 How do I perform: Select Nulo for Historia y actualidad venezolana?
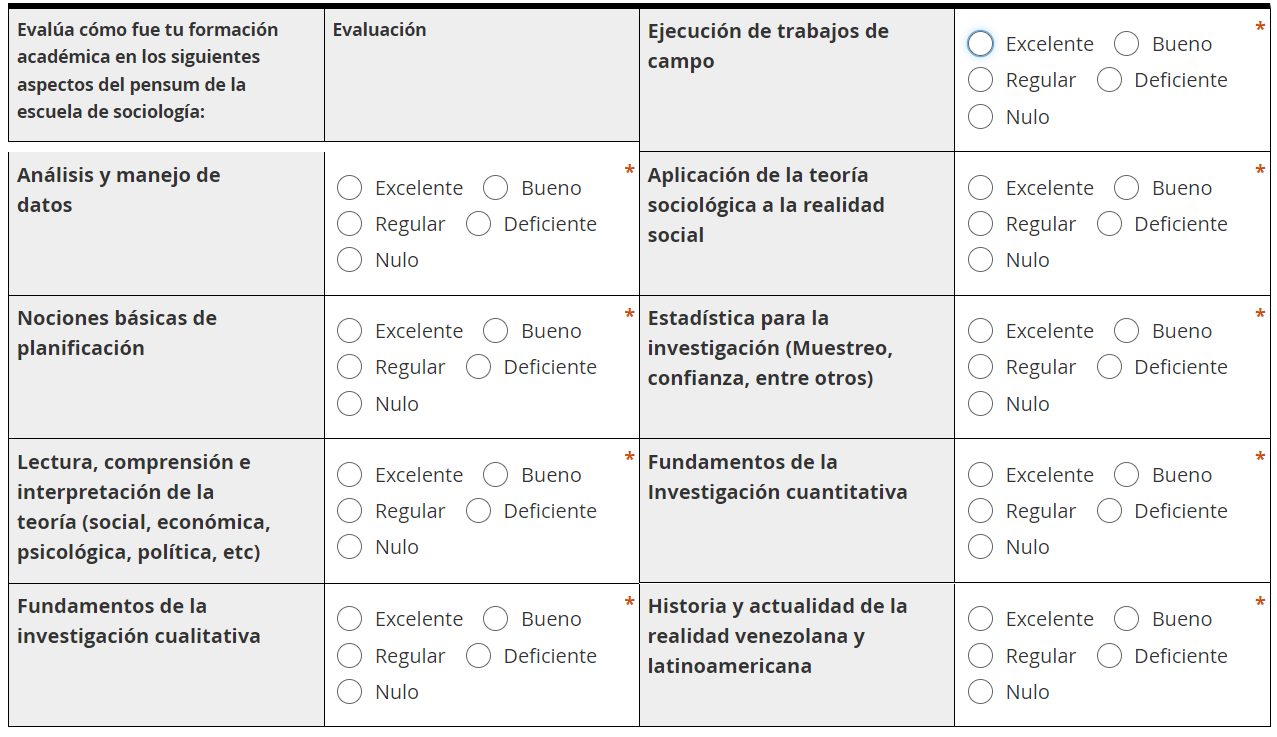click(980, 692)
